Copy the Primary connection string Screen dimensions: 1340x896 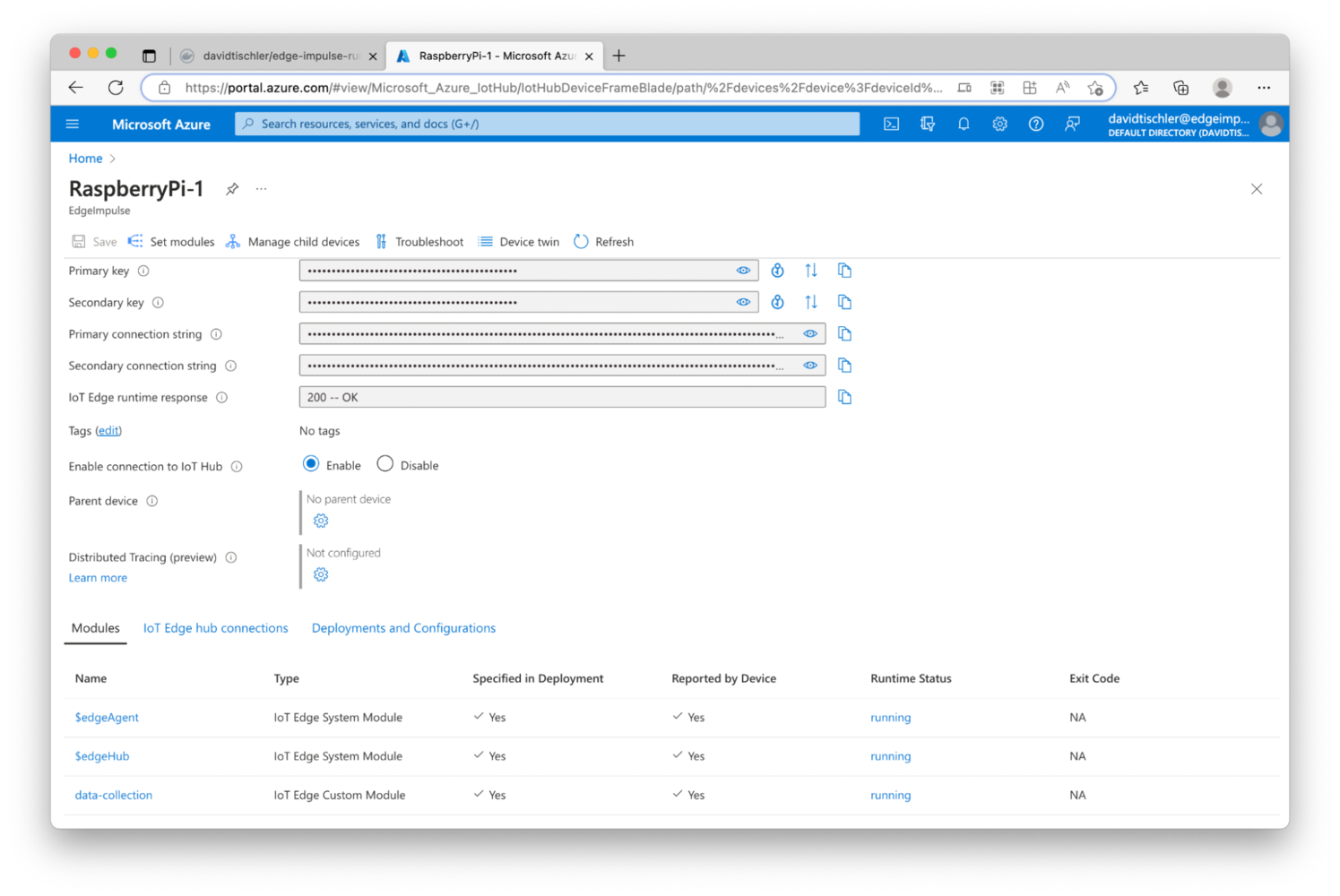844,333
